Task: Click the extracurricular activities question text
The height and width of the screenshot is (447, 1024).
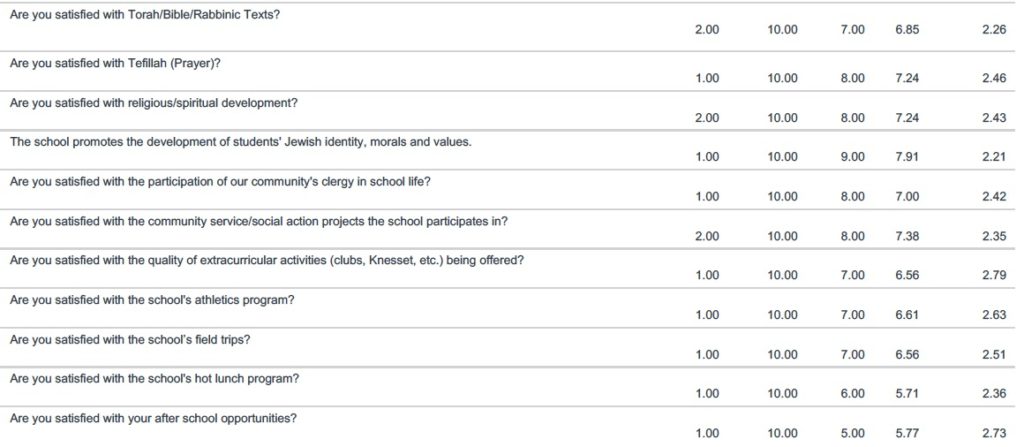Action: pos(267,259)
